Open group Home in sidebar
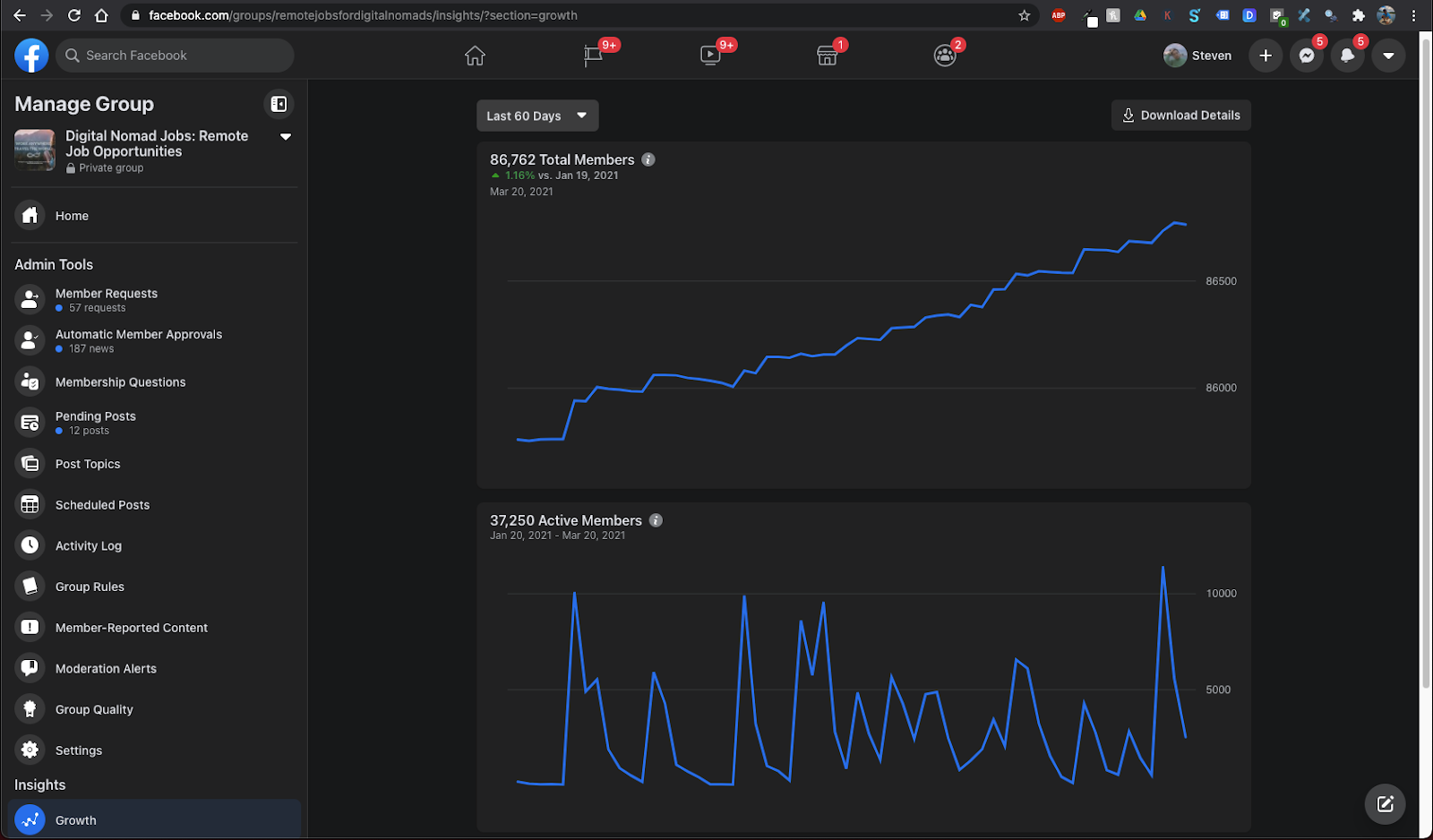Screen dimensions: 1433x840 point(154,216)
